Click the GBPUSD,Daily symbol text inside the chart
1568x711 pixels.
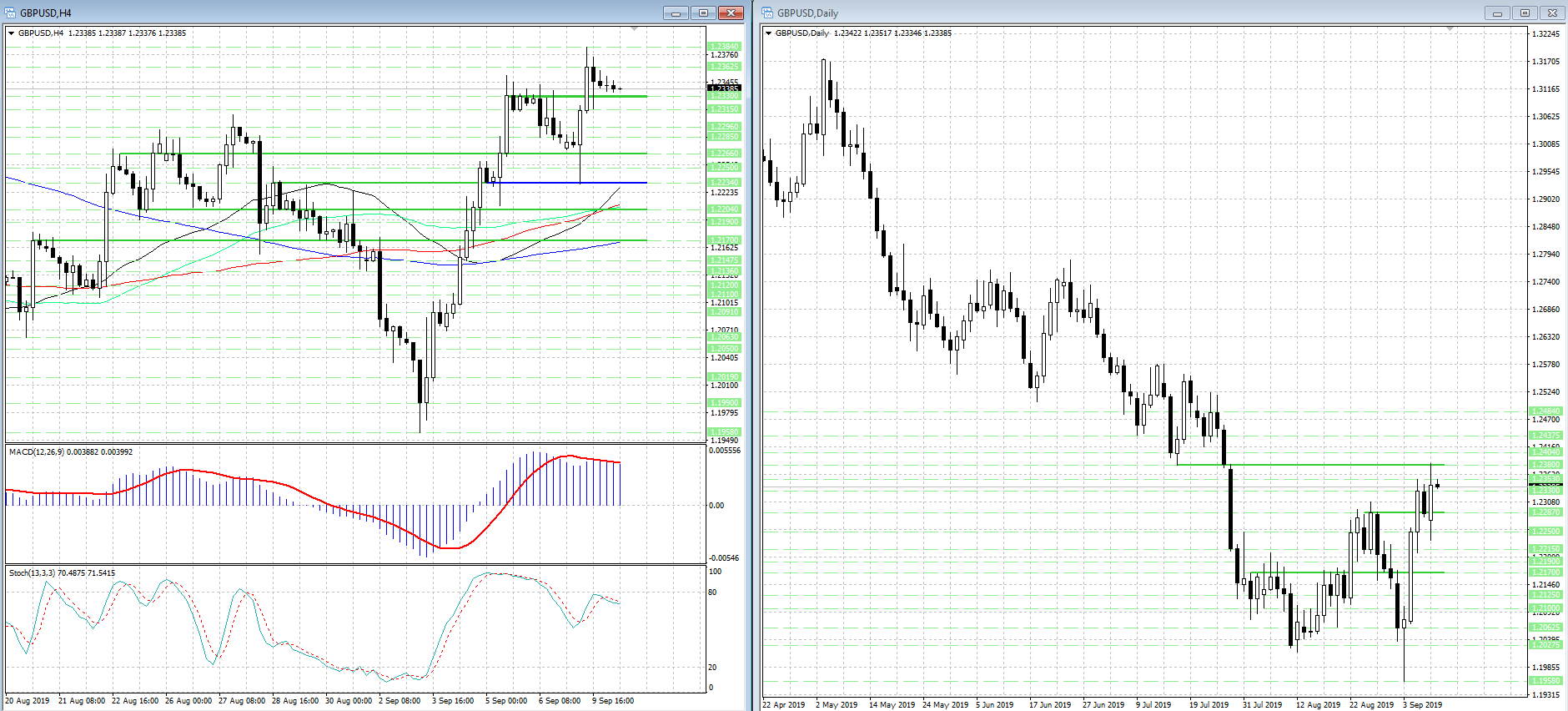coord(802,33)
